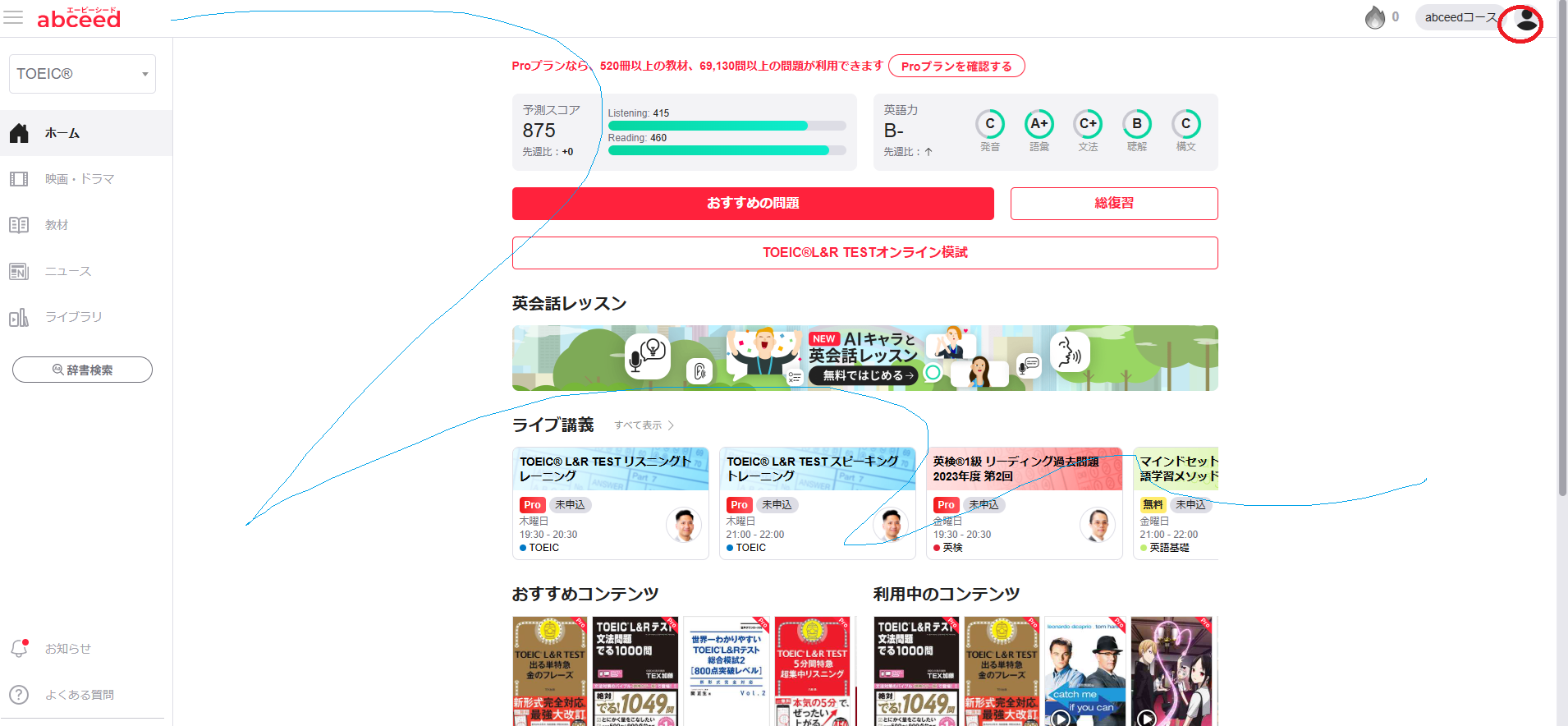The width and height of the screenshot is (1568, 726).
Task: Open 5分間特急 超集中リスニング book
Action: [813, 671]
